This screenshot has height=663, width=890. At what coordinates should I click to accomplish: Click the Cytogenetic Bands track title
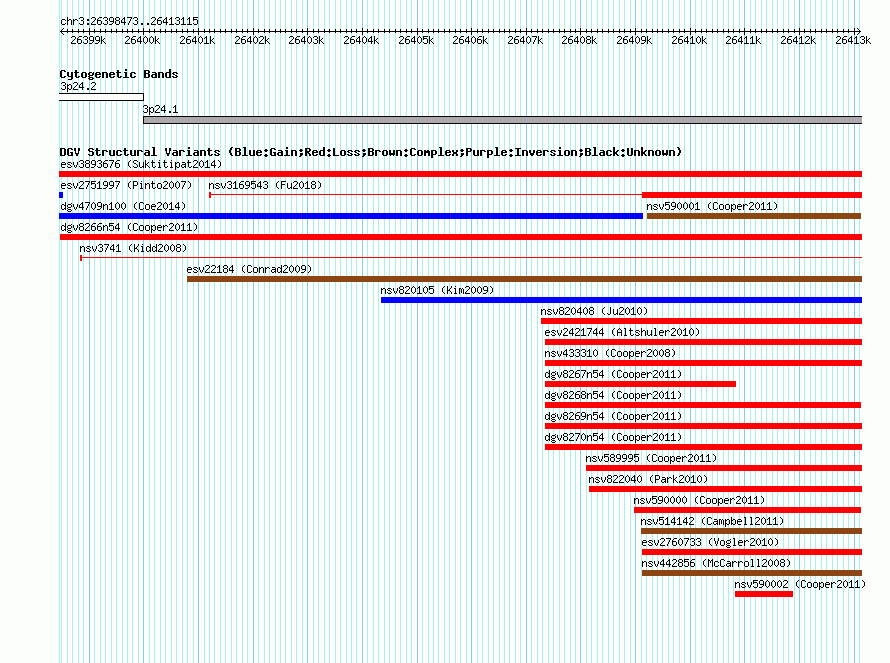119,74
